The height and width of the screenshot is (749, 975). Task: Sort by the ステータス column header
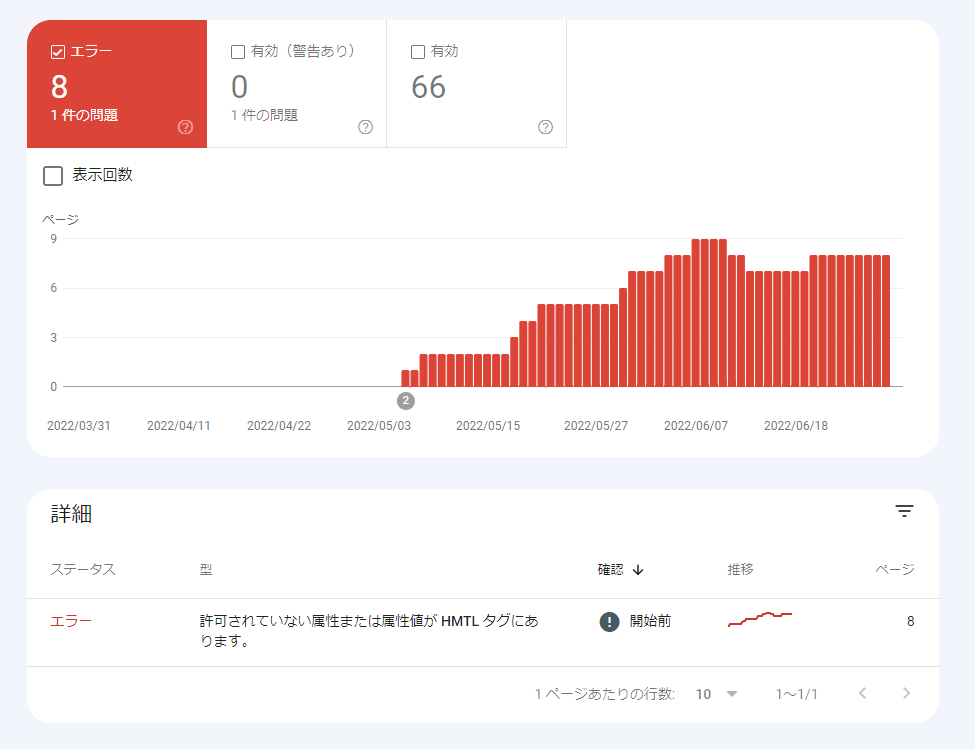[83, 570]
